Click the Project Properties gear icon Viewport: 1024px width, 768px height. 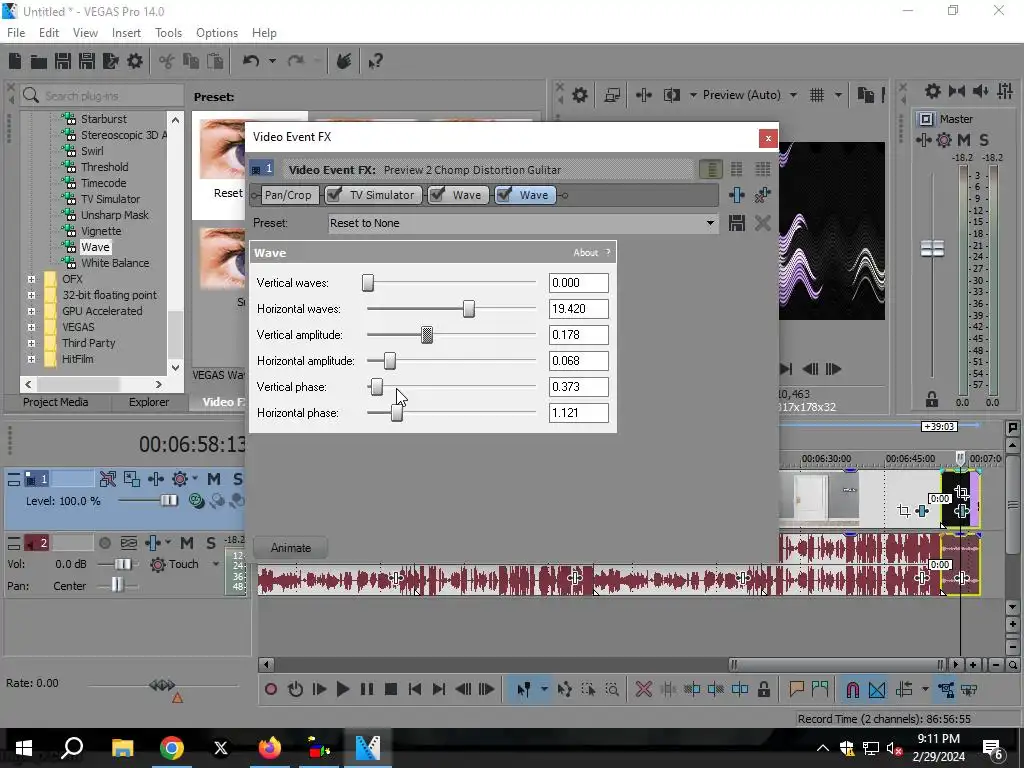point(135,61)
